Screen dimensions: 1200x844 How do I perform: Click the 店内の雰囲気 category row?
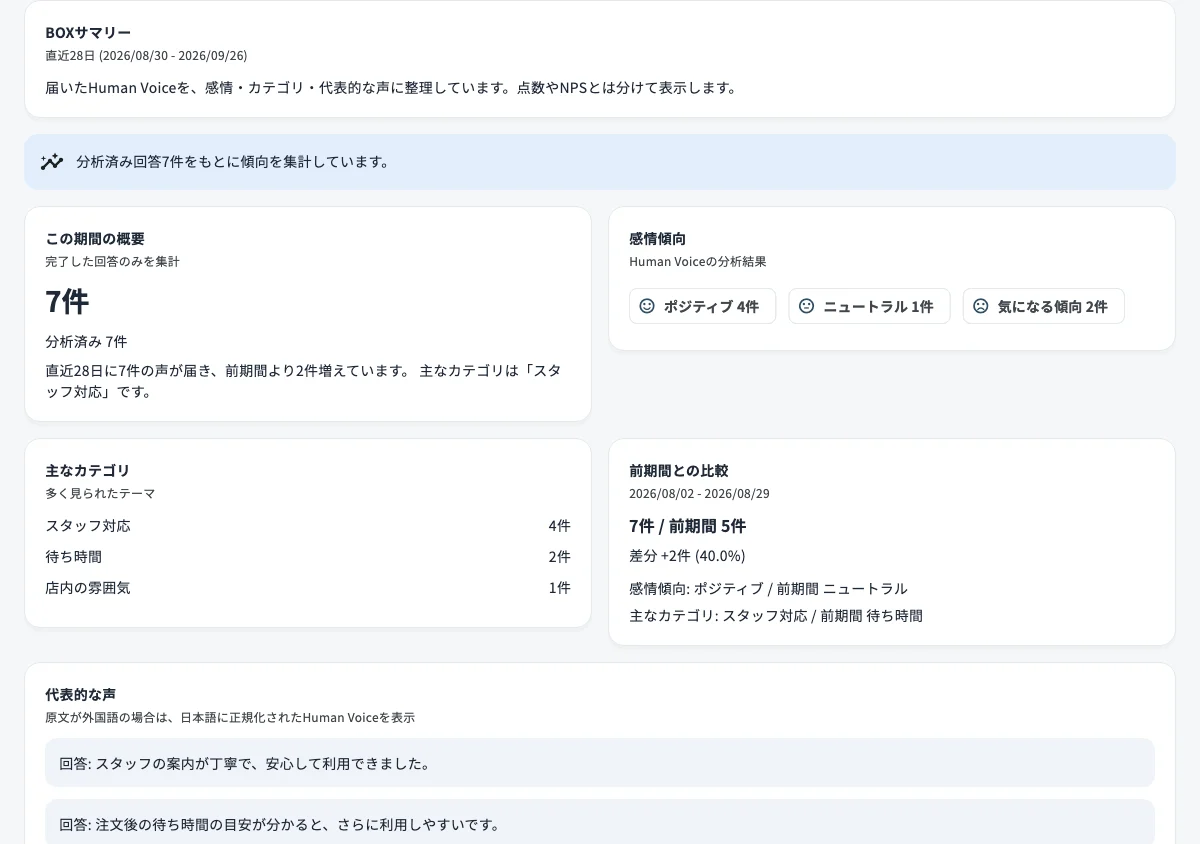308,588
